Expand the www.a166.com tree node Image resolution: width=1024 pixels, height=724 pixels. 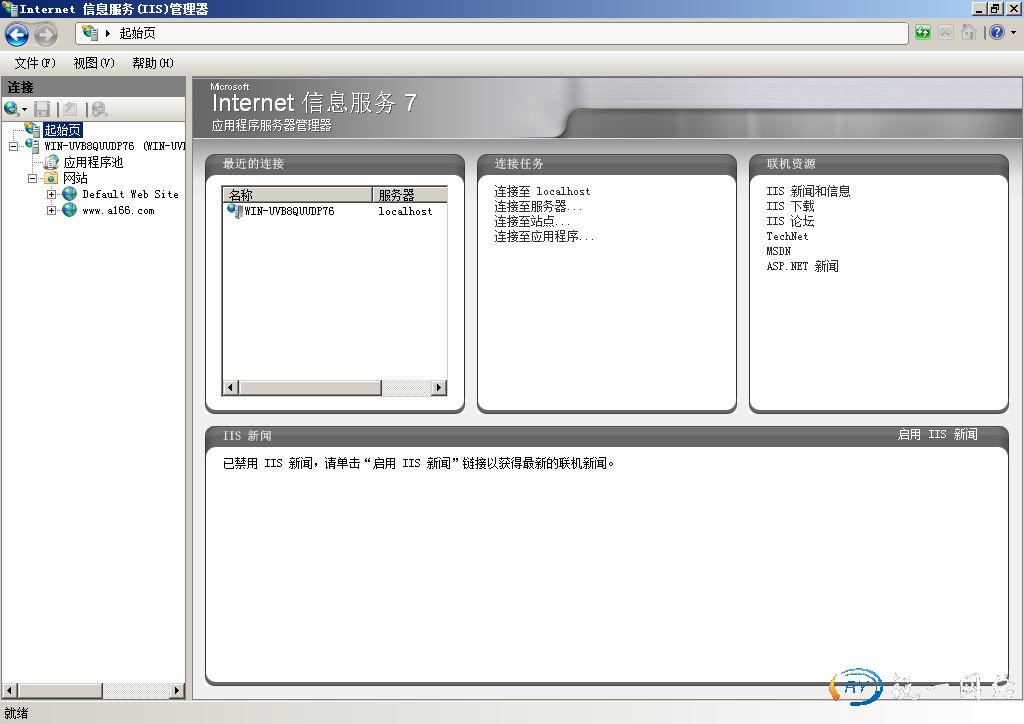pyautogui.click(x=52, y=210)
